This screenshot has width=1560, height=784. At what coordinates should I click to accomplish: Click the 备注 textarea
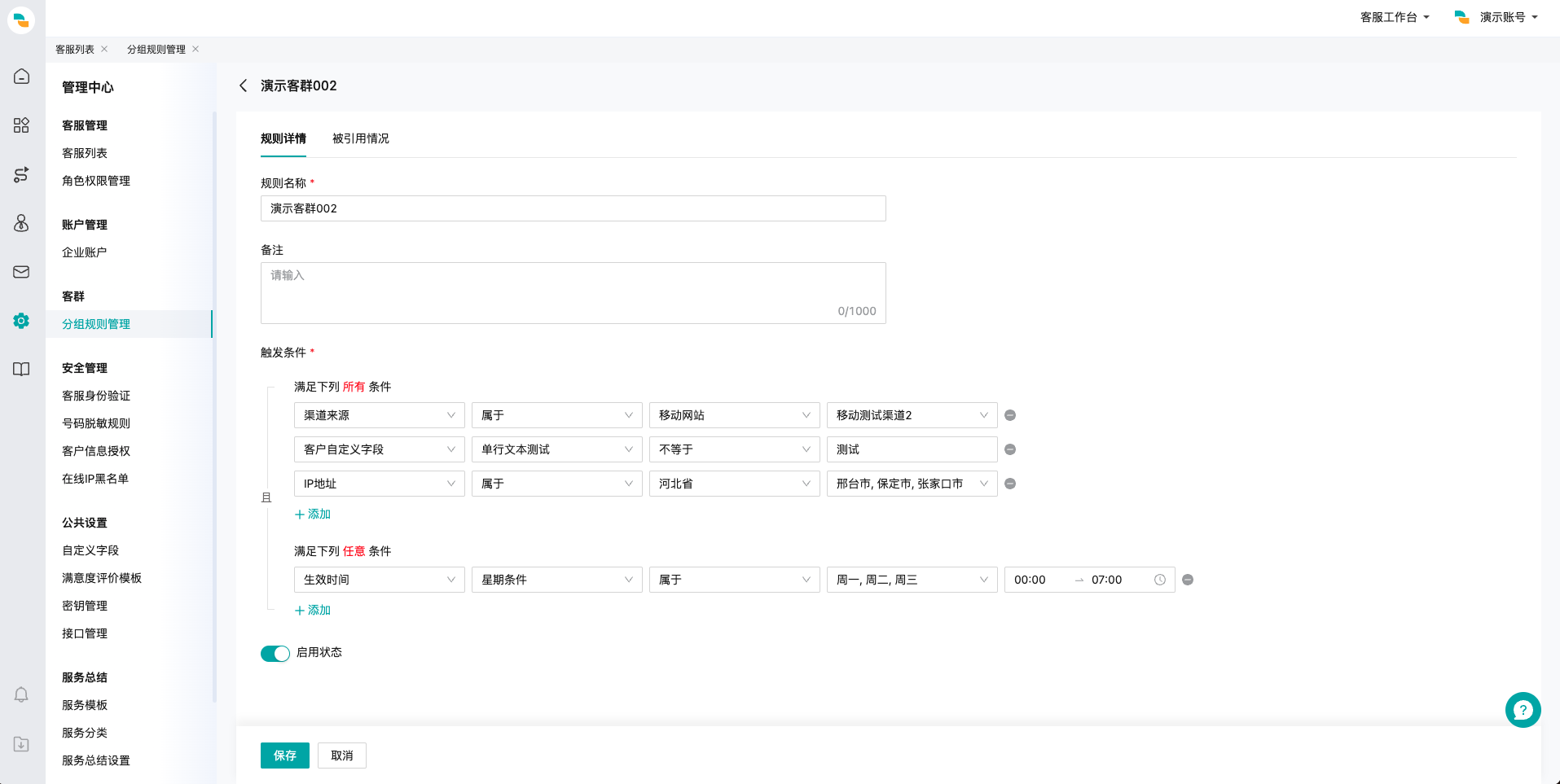[x=573, y=293]
